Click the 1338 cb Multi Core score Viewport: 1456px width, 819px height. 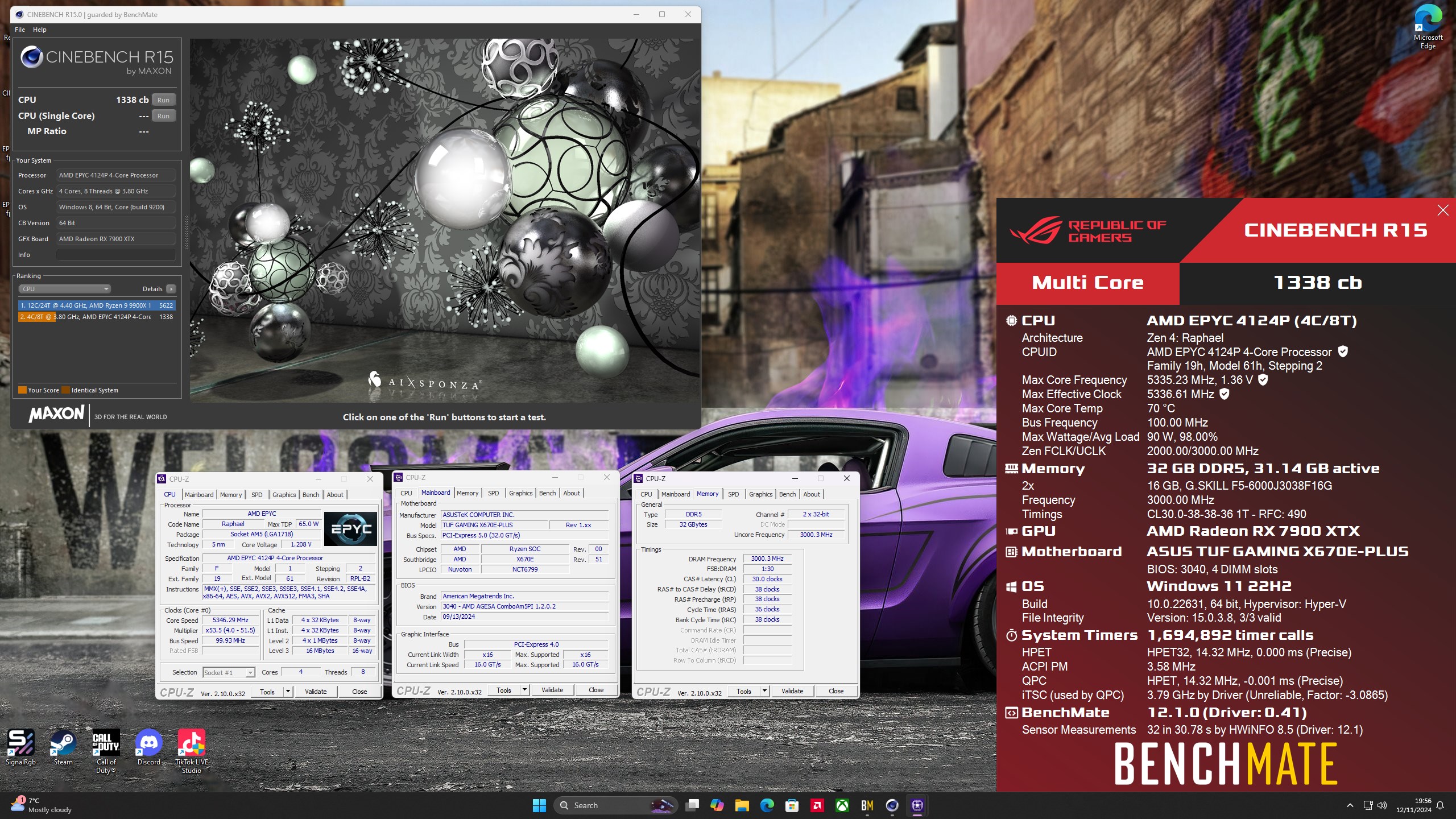click(x=1317, y=283)
